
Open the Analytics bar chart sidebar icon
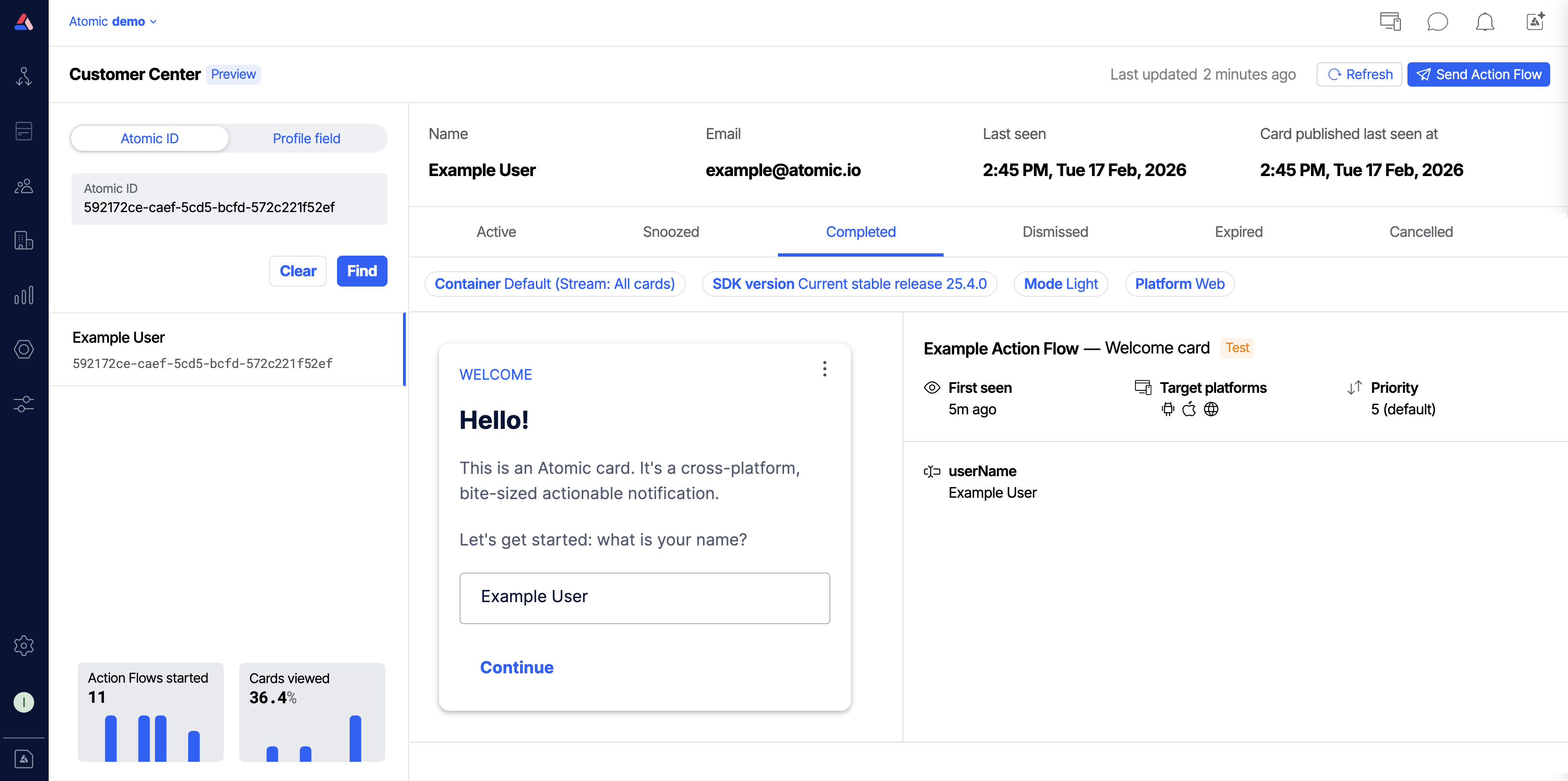24,296
